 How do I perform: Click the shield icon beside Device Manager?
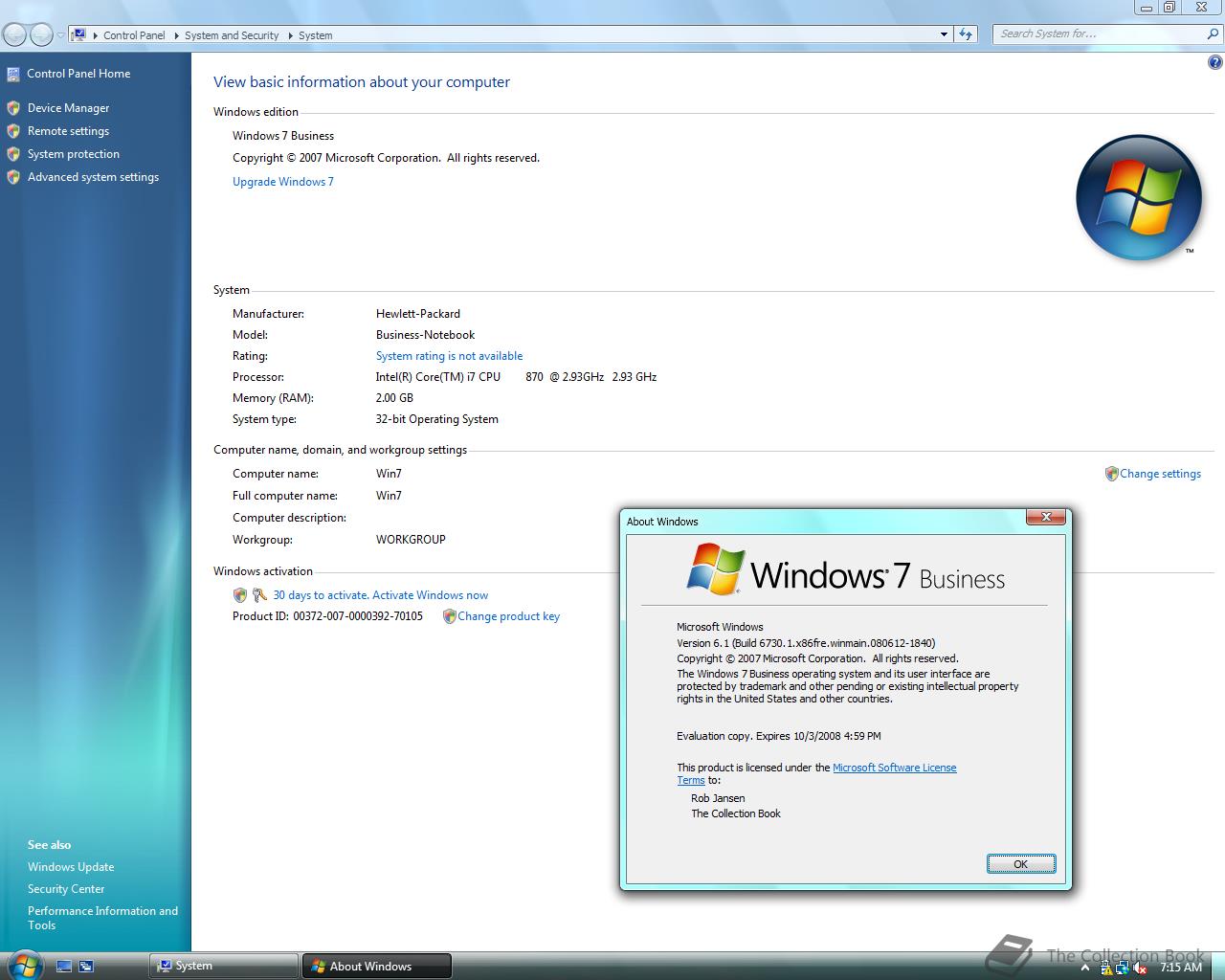click(13, 108)
